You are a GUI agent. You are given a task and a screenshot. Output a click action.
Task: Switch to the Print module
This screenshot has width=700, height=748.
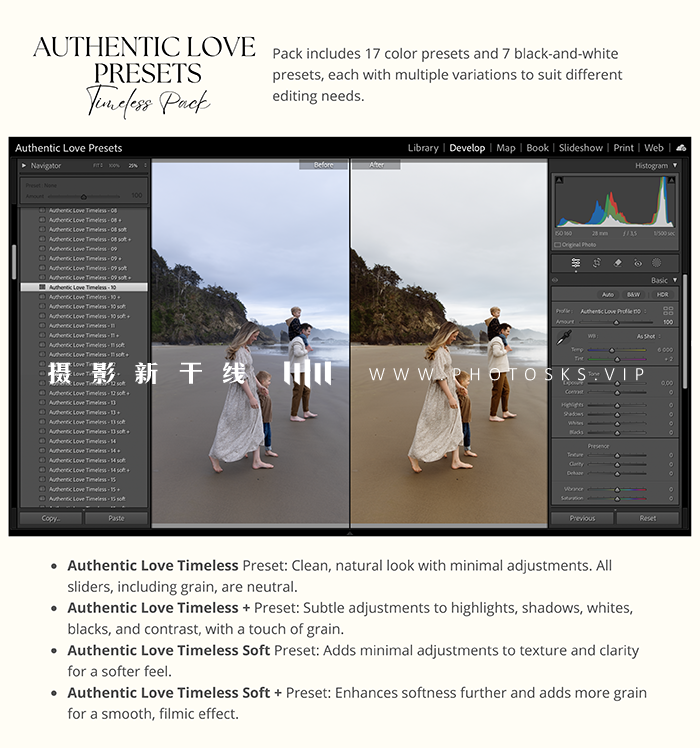623,148
